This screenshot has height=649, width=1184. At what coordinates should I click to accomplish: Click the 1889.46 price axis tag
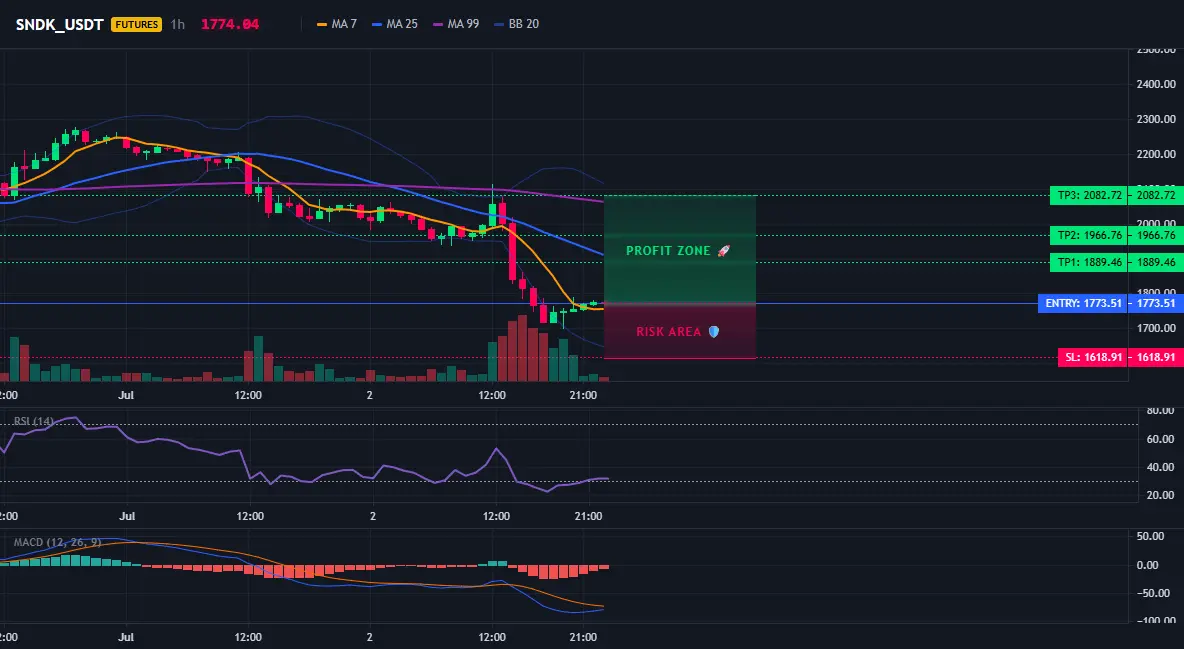coord(1155,262)
